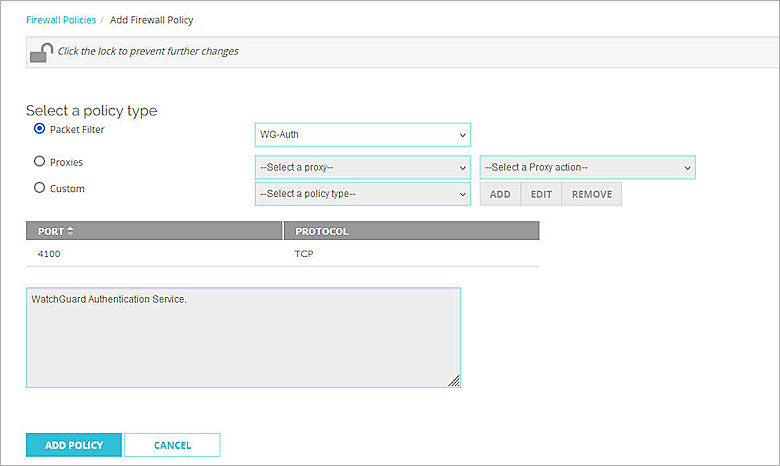780x466 pixels.
Task: Select the Packet Filter radio button
Action: (39, 129)
